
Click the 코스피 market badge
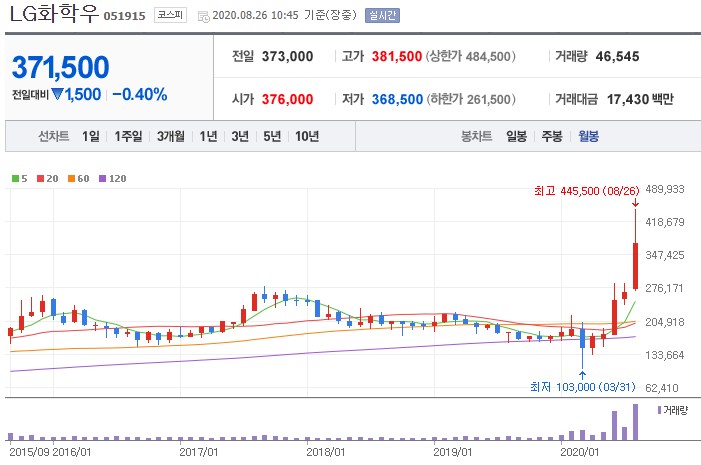pos(170,15)
